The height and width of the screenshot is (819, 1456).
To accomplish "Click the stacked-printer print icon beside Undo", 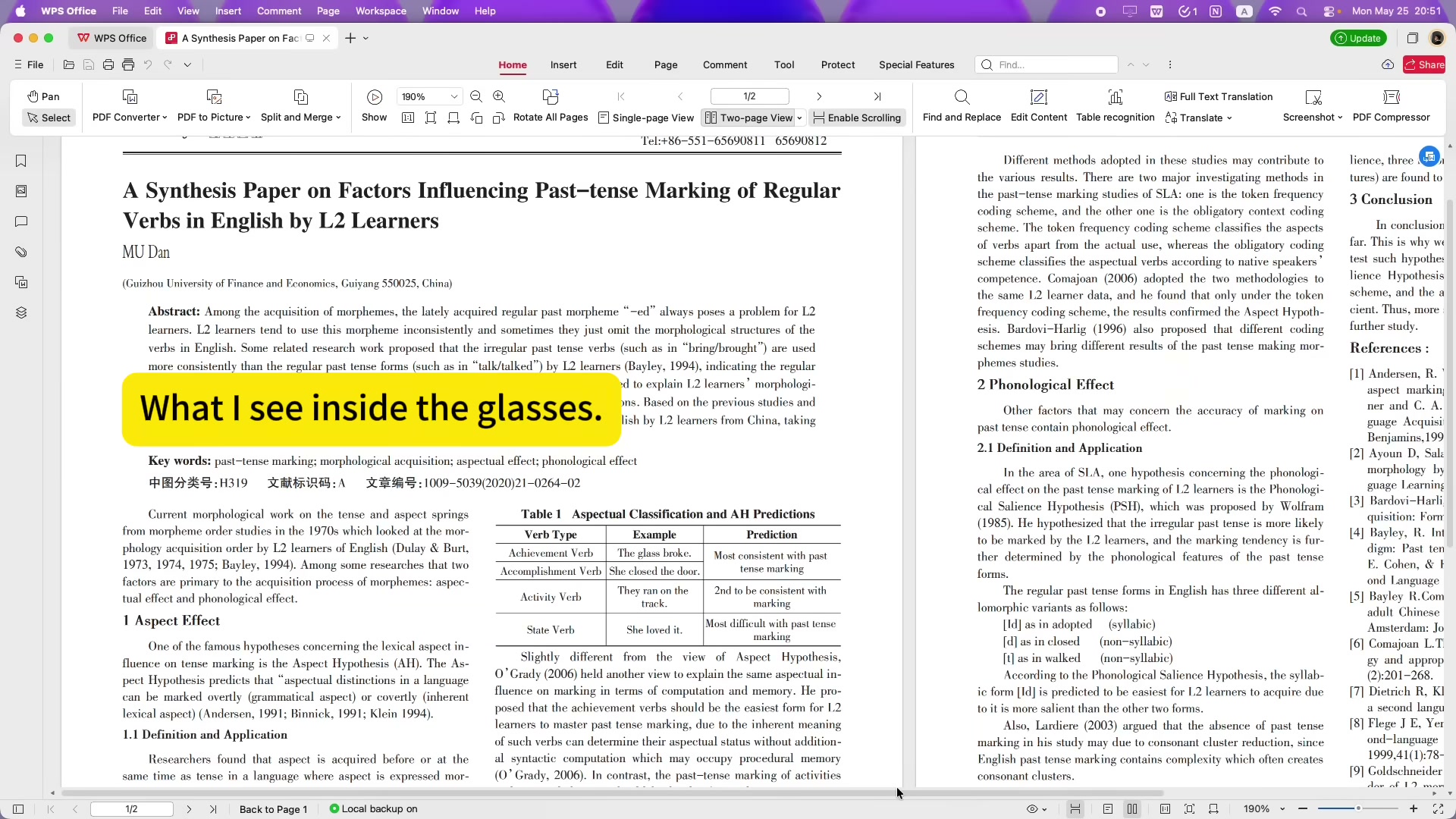I will (x=128, y=65).
